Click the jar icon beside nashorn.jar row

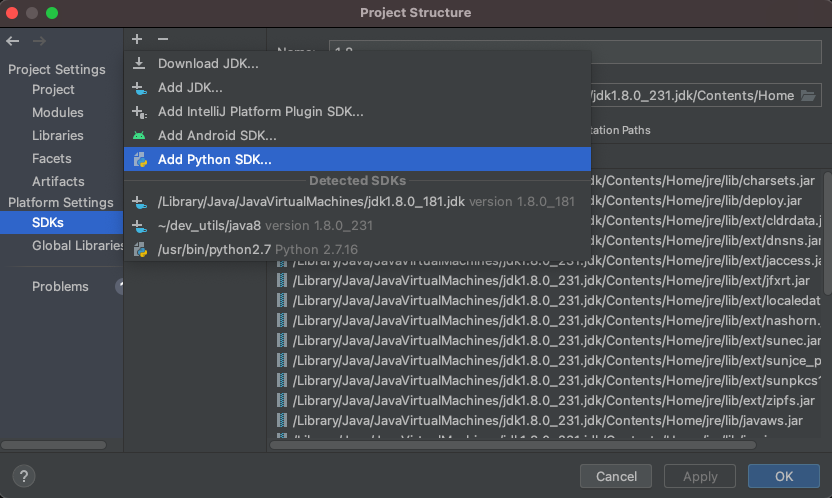click(x=282, y=320)
